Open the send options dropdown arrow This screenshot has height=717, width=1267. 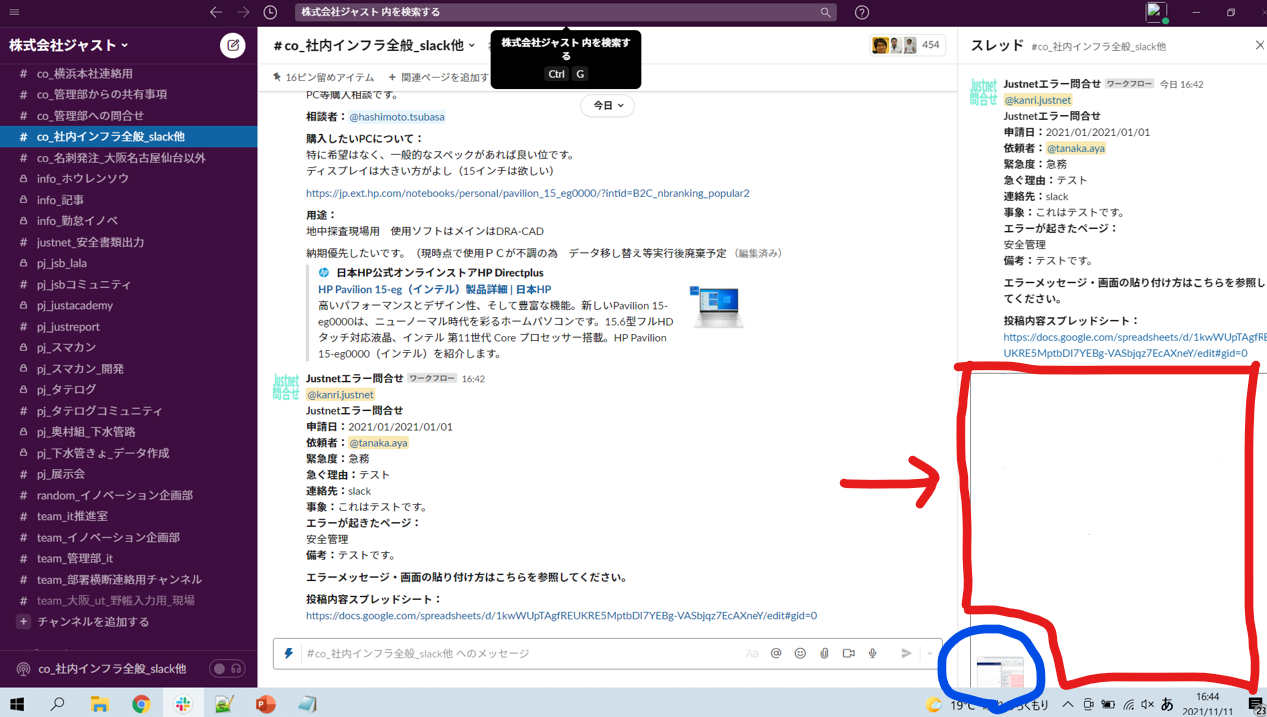tap(929, 653)
